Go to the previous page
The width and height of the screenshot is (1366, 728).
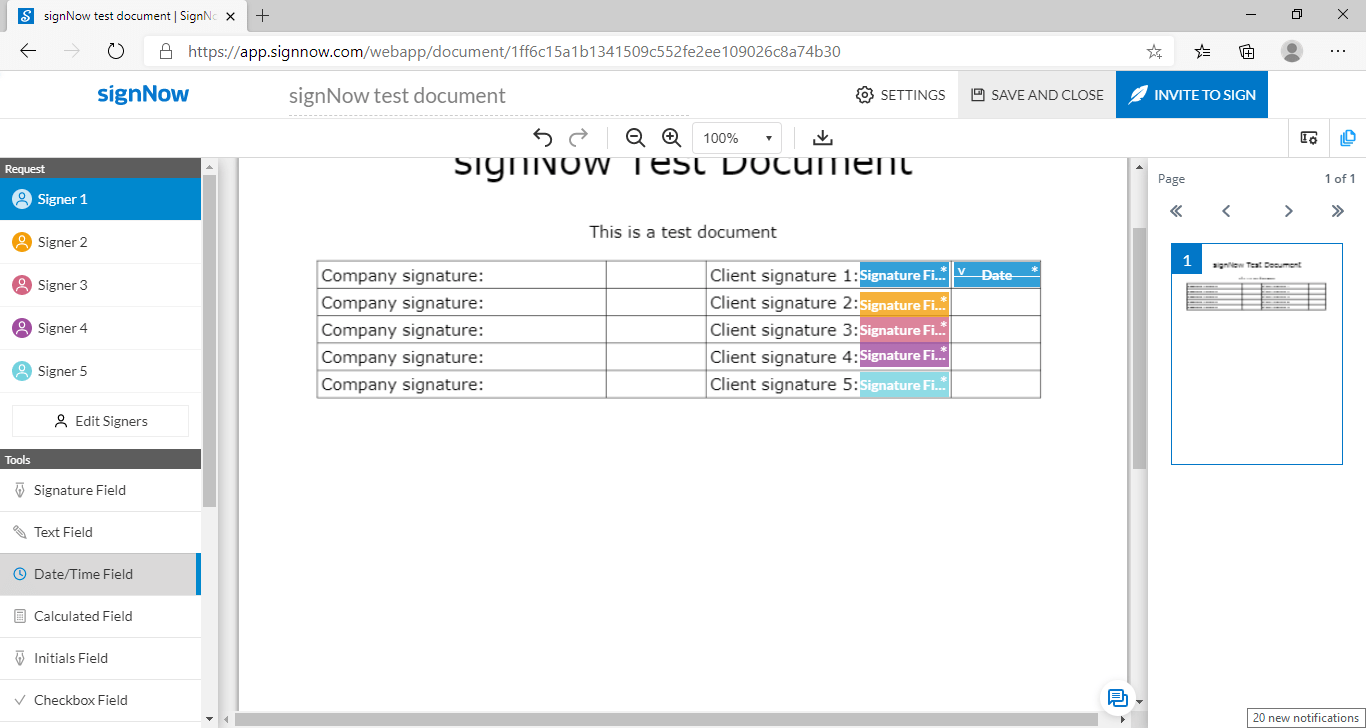pyautogui.click(x=1226, y=211)
